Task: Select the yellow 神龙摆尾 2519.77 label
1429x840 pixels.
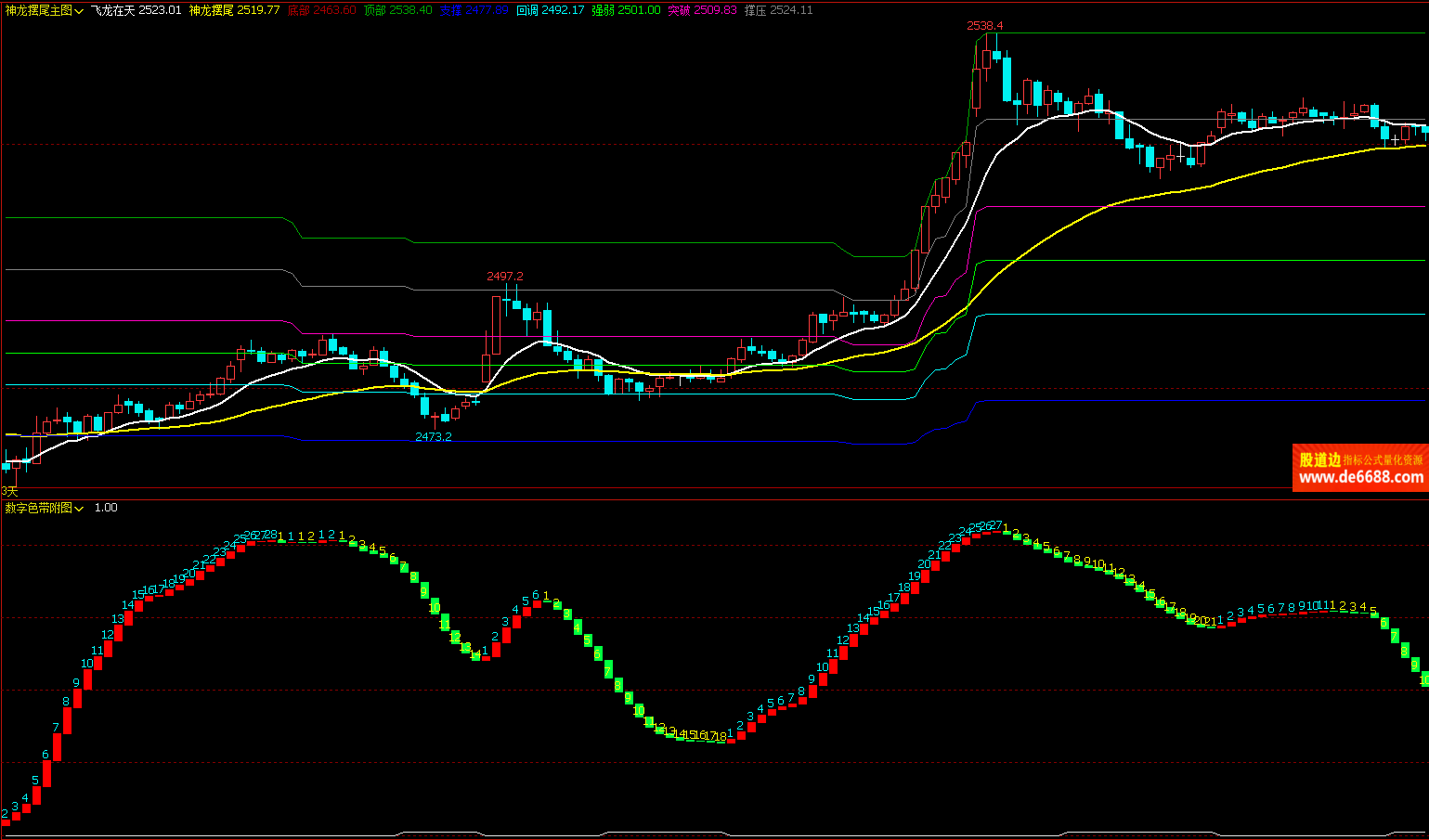Action: [x=234, y=10]
